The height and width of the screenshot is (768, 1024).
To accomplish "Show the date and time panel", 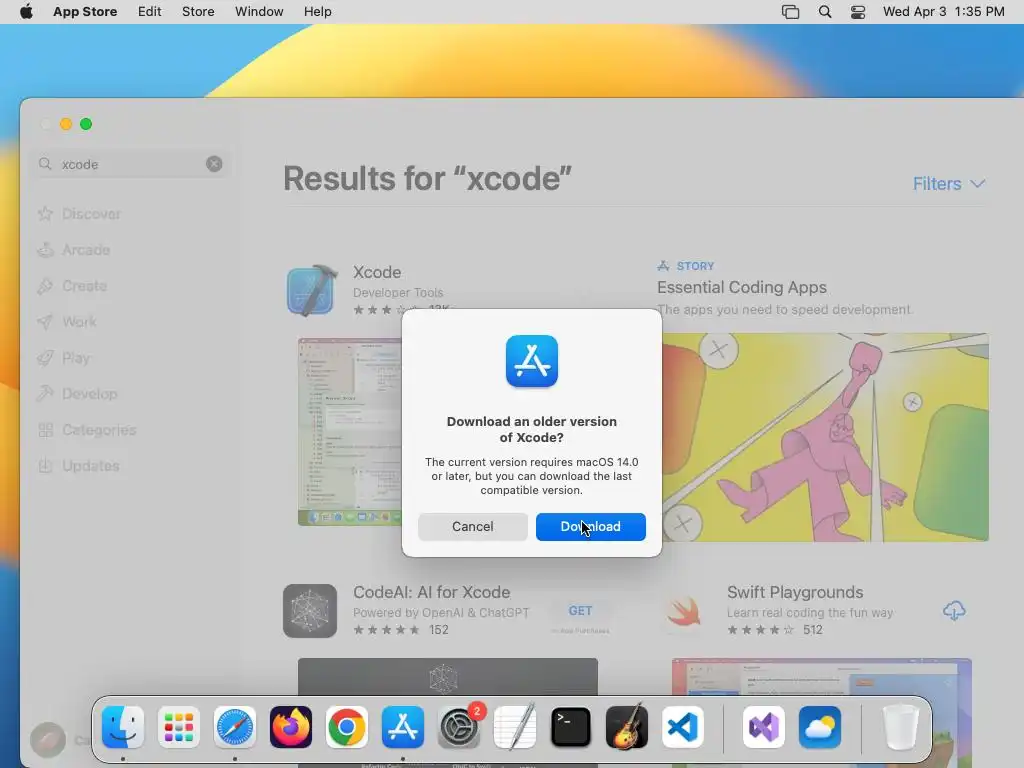I will pyautogui.click(x=944, y=12).
